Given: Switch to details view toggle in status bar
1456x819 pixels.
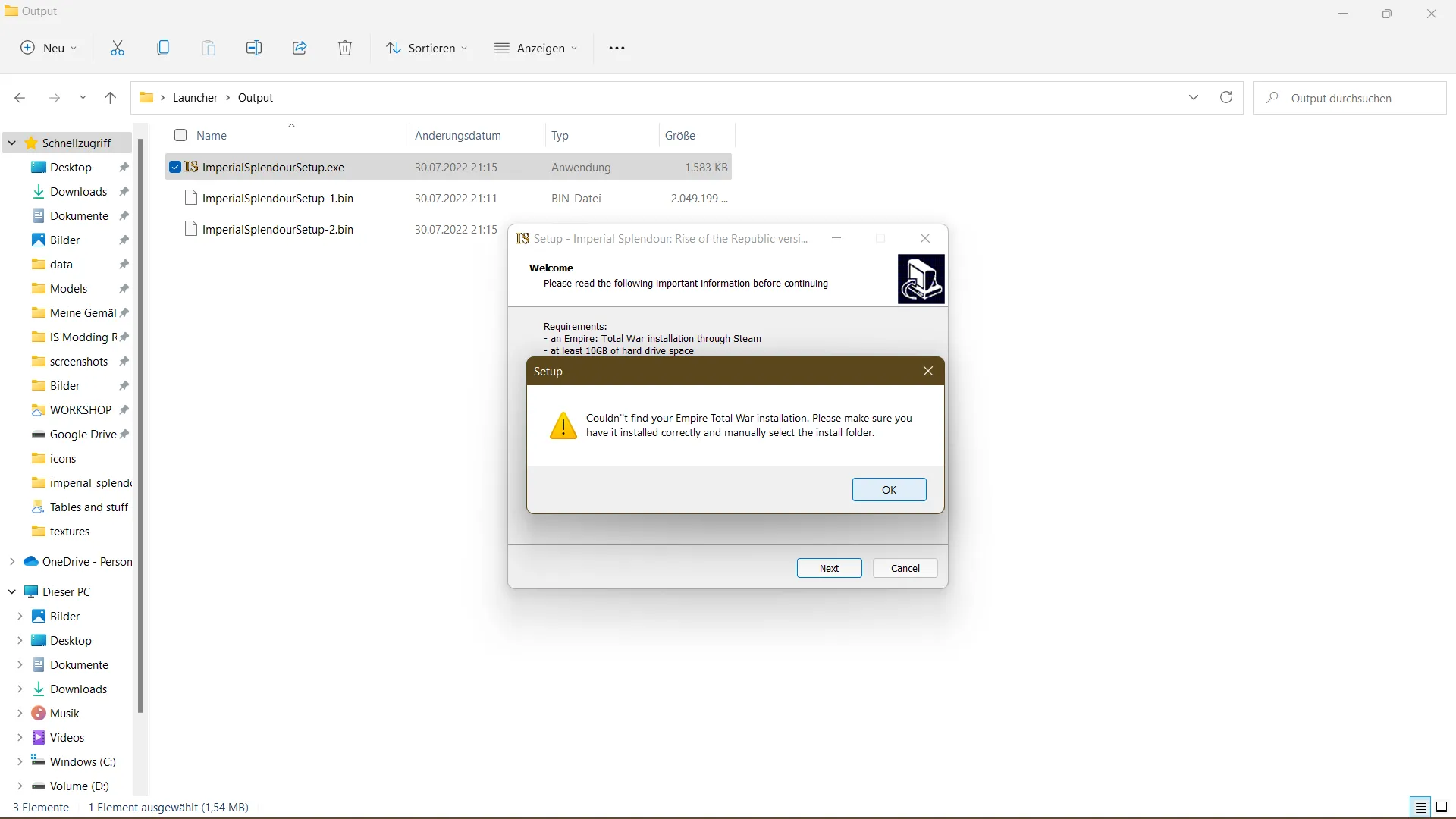Looking at the screenshot, I should click(1420, 807).
